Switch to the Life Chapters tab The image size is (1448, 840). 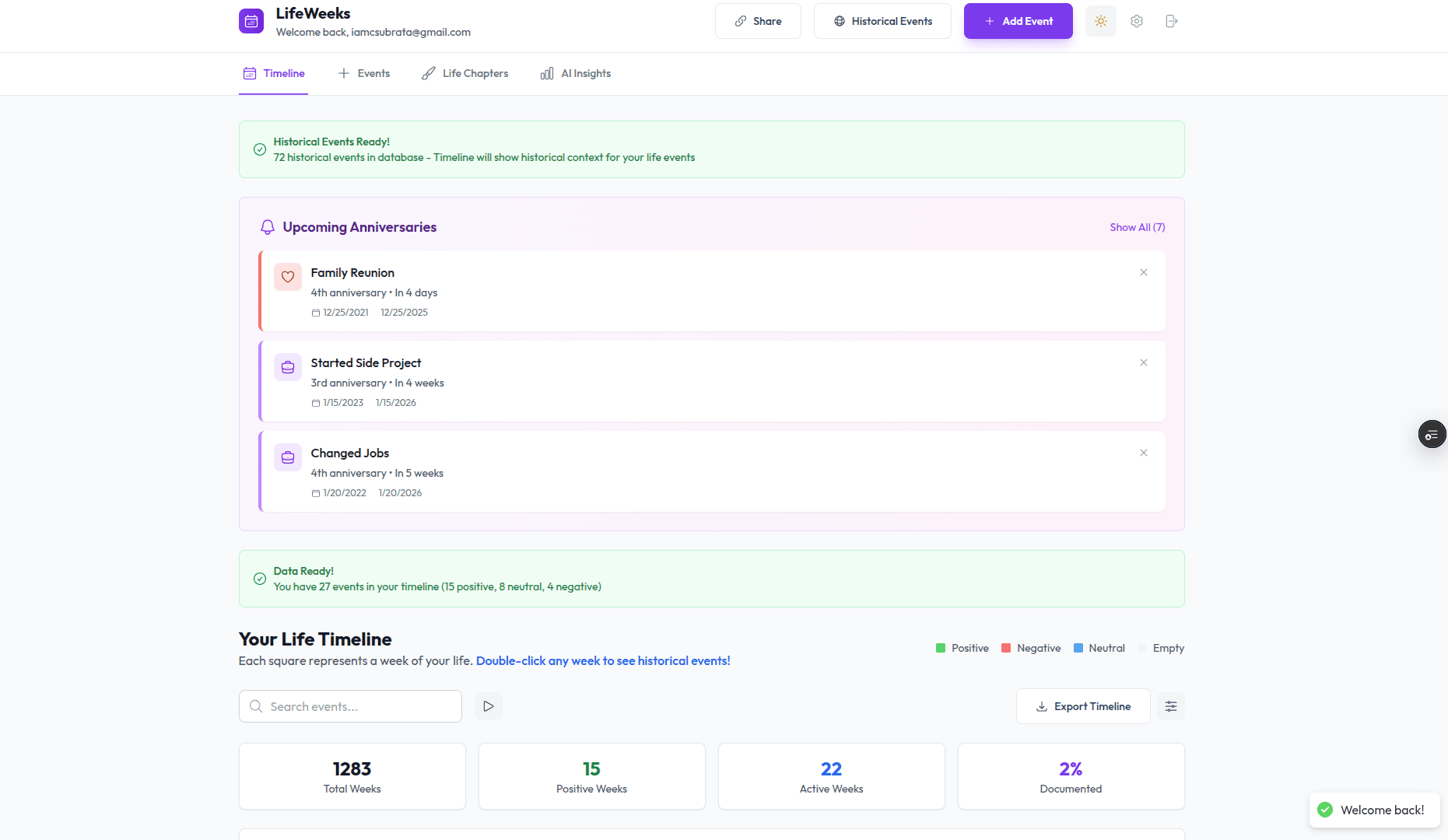465,74
